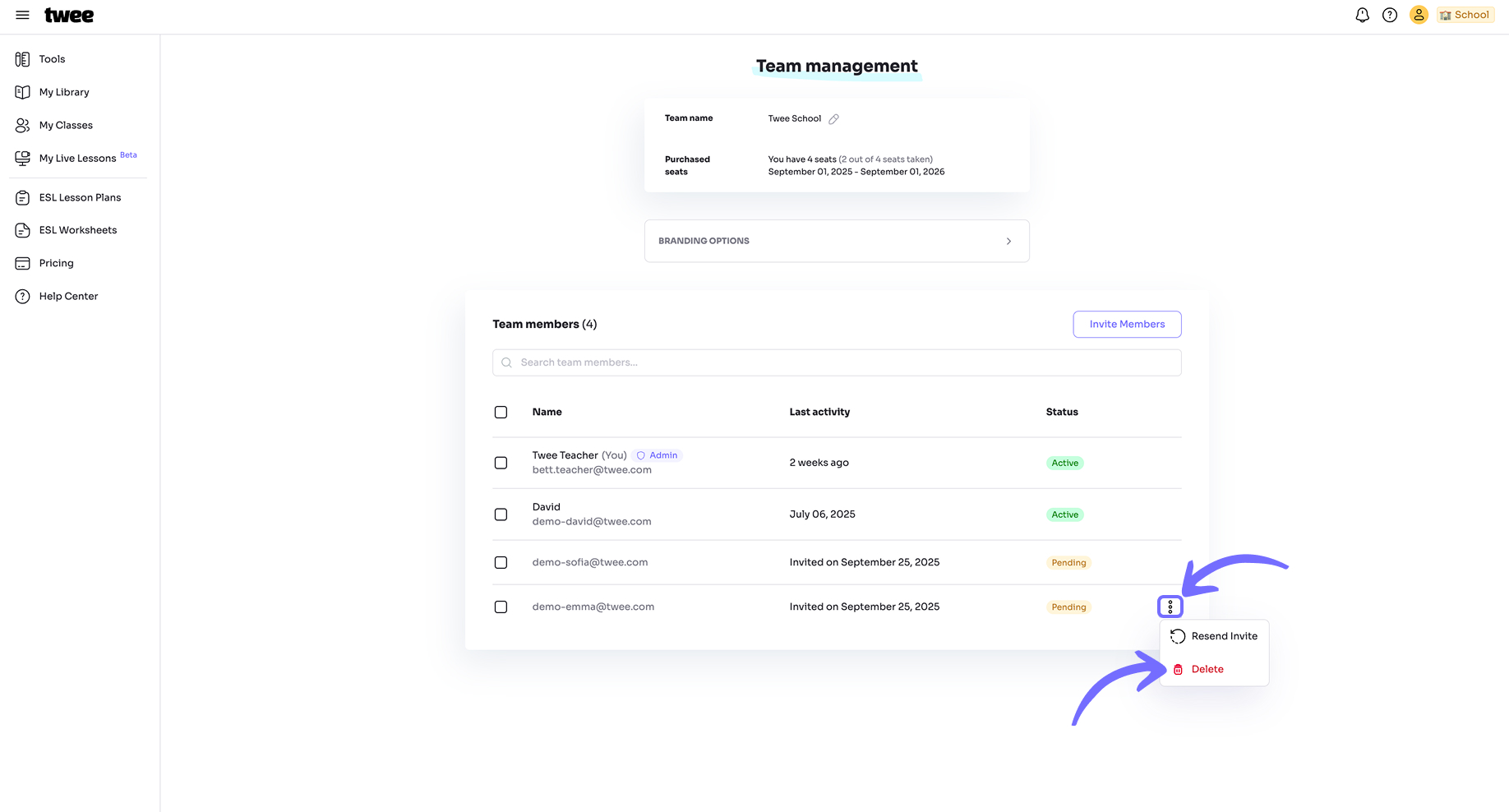Click the Resend Invite circular arrow icon

pyautogui.click(x=1178, y=636)
